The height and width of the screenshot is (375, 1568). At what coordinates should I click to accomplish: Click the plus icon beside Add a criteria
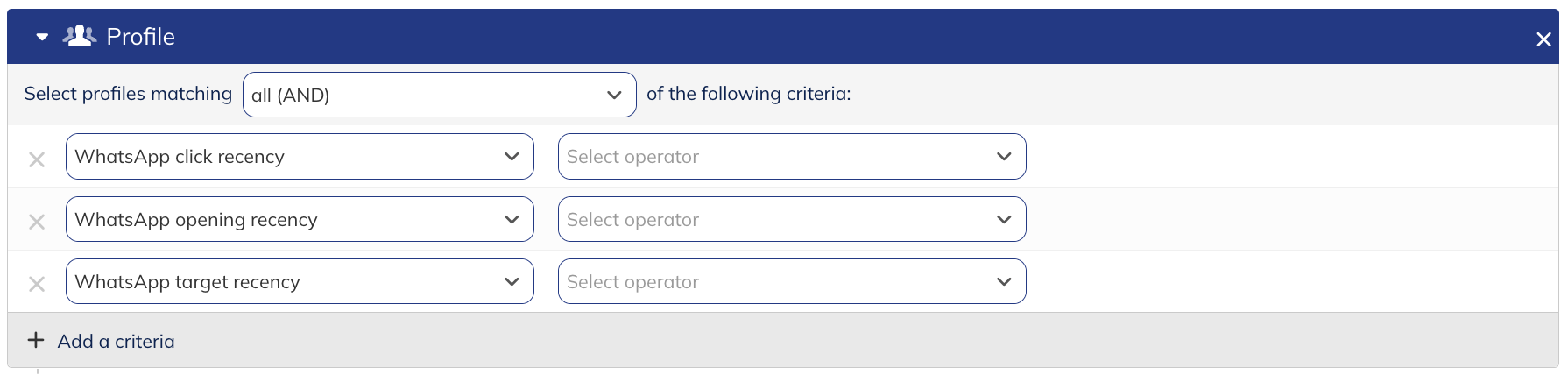[36, 340]
